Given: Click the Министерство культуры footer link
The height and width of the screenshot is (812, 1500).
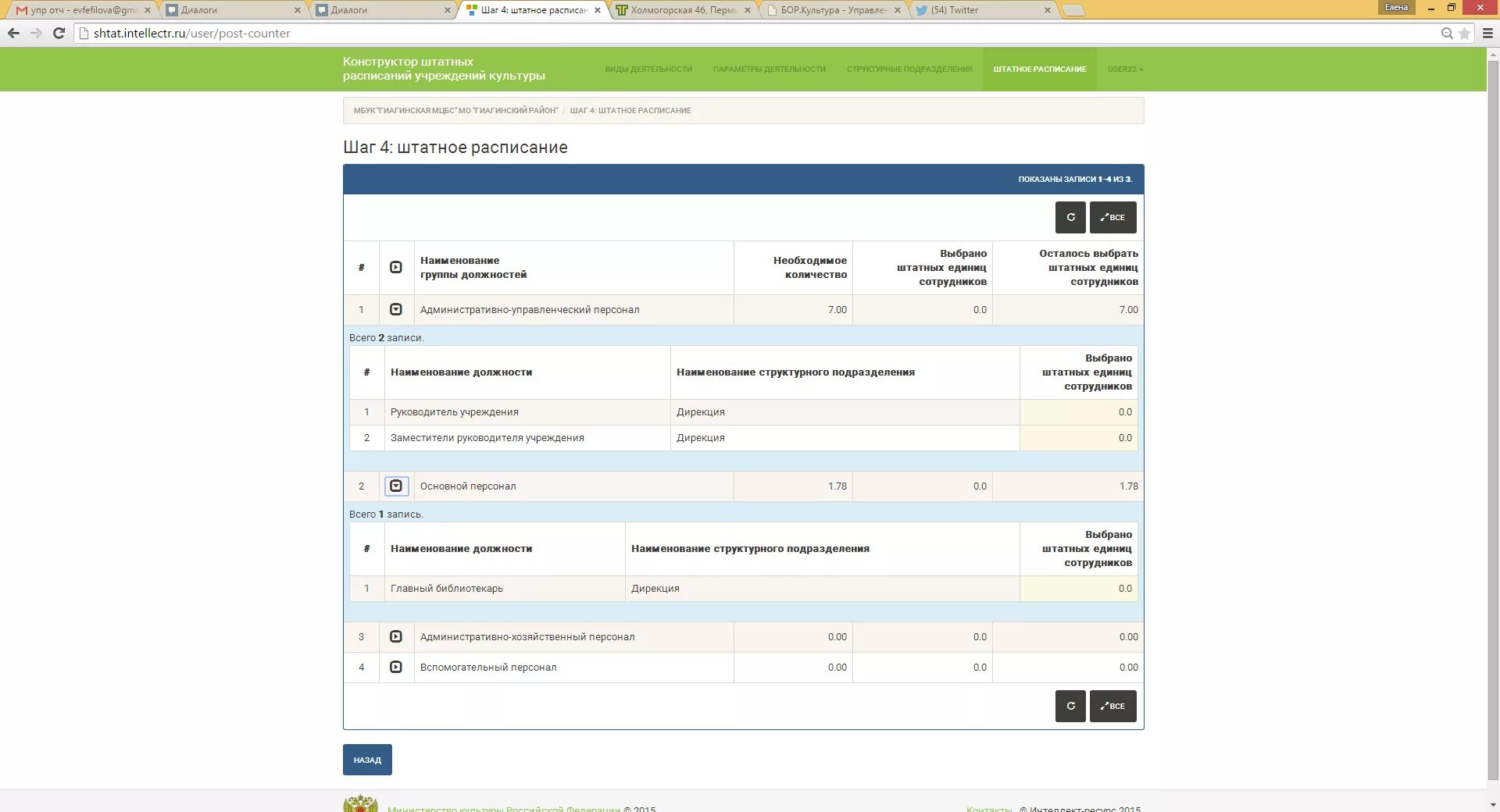Looking at the screenshot, I should click(504, 808).
